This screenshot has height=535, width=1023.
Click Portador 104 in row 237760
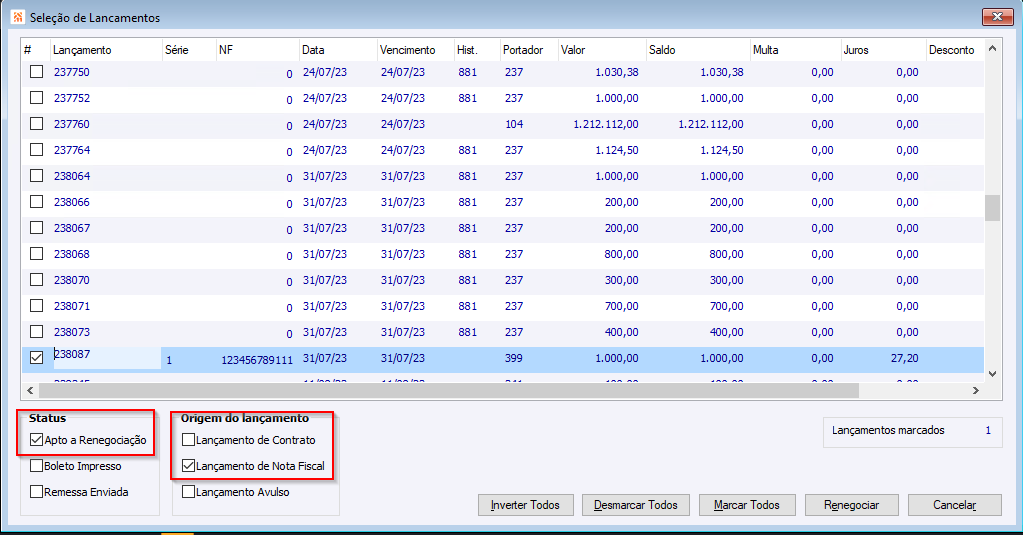tap(514, 124)
